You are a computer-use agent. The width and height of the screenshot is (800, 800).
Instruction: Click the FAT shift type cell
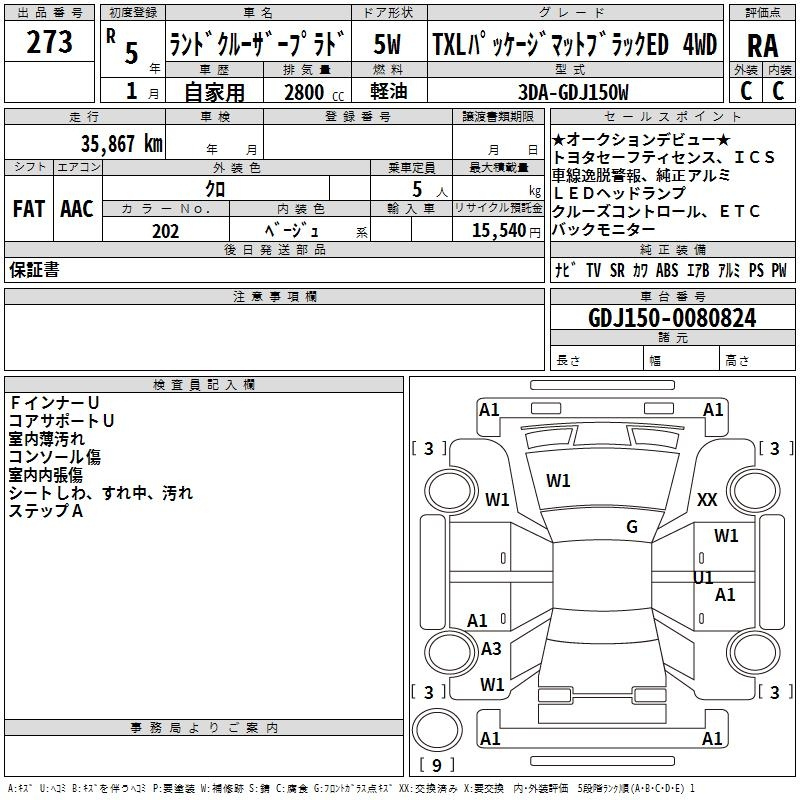point(28,209)
